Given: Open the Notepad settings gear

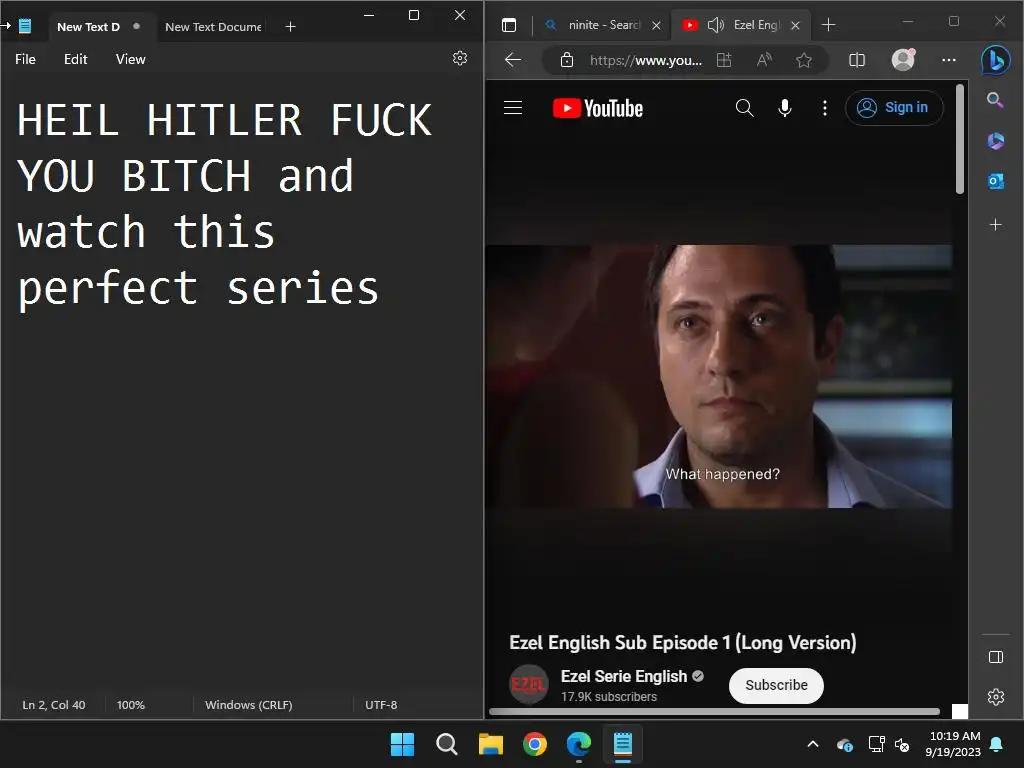Looking at the screenshot, I should point(460,58).
